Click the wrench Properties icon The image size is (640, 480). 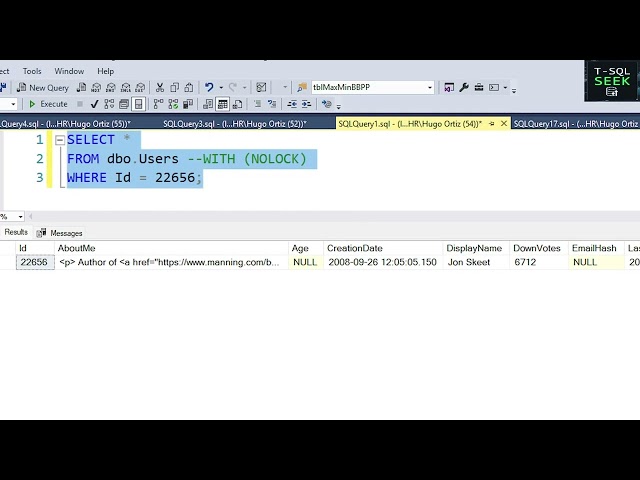tap(464, 87)
